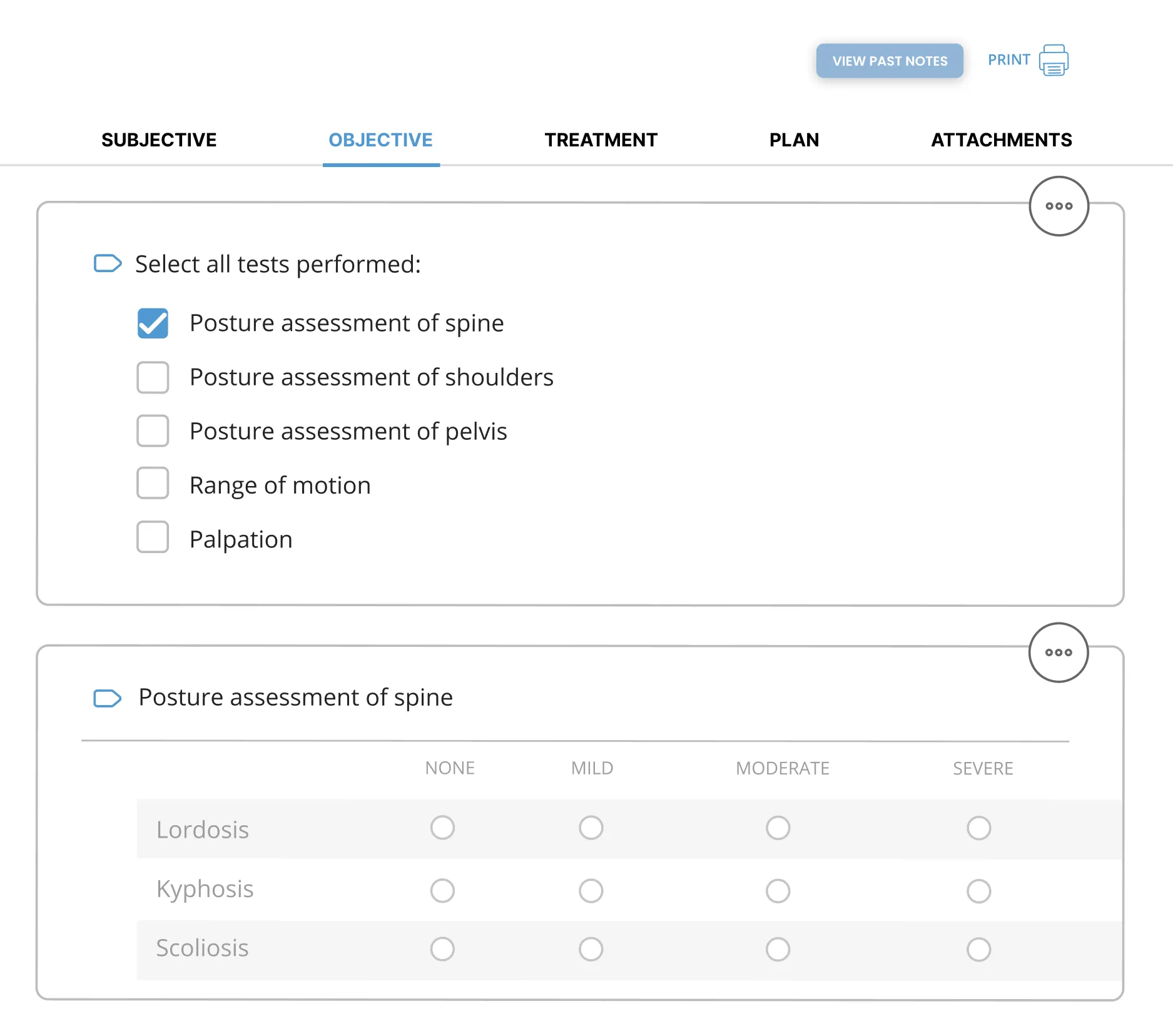Uncheck 'Posture assessment of spine'
This screenshot has height=1036, width=1173.
pos(152,323)
